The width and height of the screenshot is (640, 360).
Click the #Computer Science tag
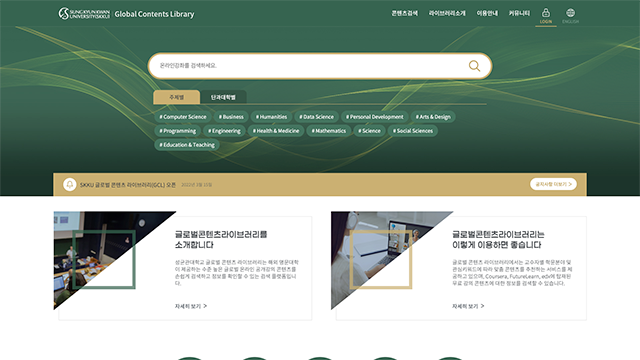pos(183,117)
